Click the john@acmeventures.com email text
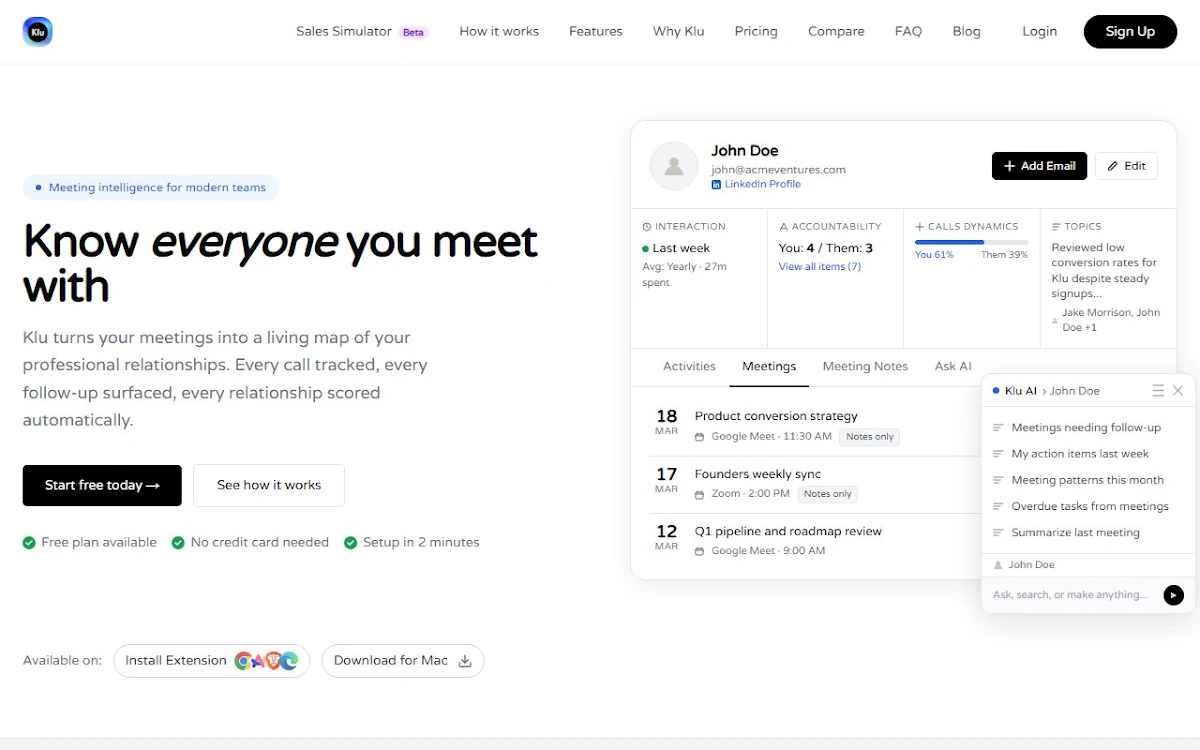Screen dimensions: 1200x750 (x=779, y=170)
